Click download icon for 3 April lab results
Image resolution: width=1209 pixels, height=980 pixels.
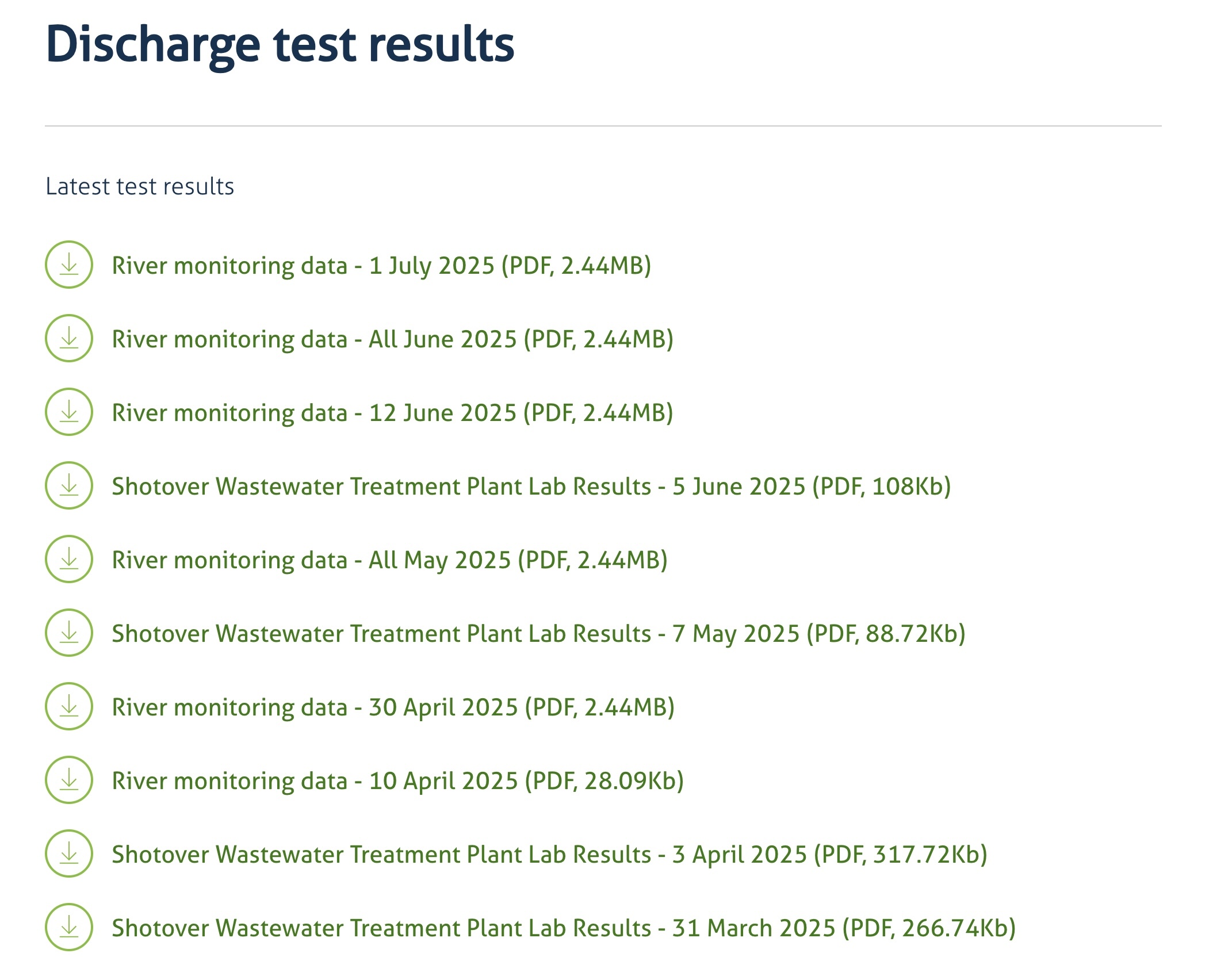[69, 853]
